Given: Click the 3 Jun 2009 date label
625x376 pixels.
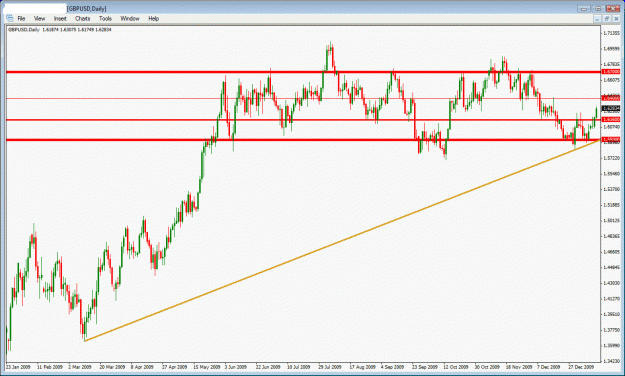Looking at the screenshot, I should pos(236,366).
